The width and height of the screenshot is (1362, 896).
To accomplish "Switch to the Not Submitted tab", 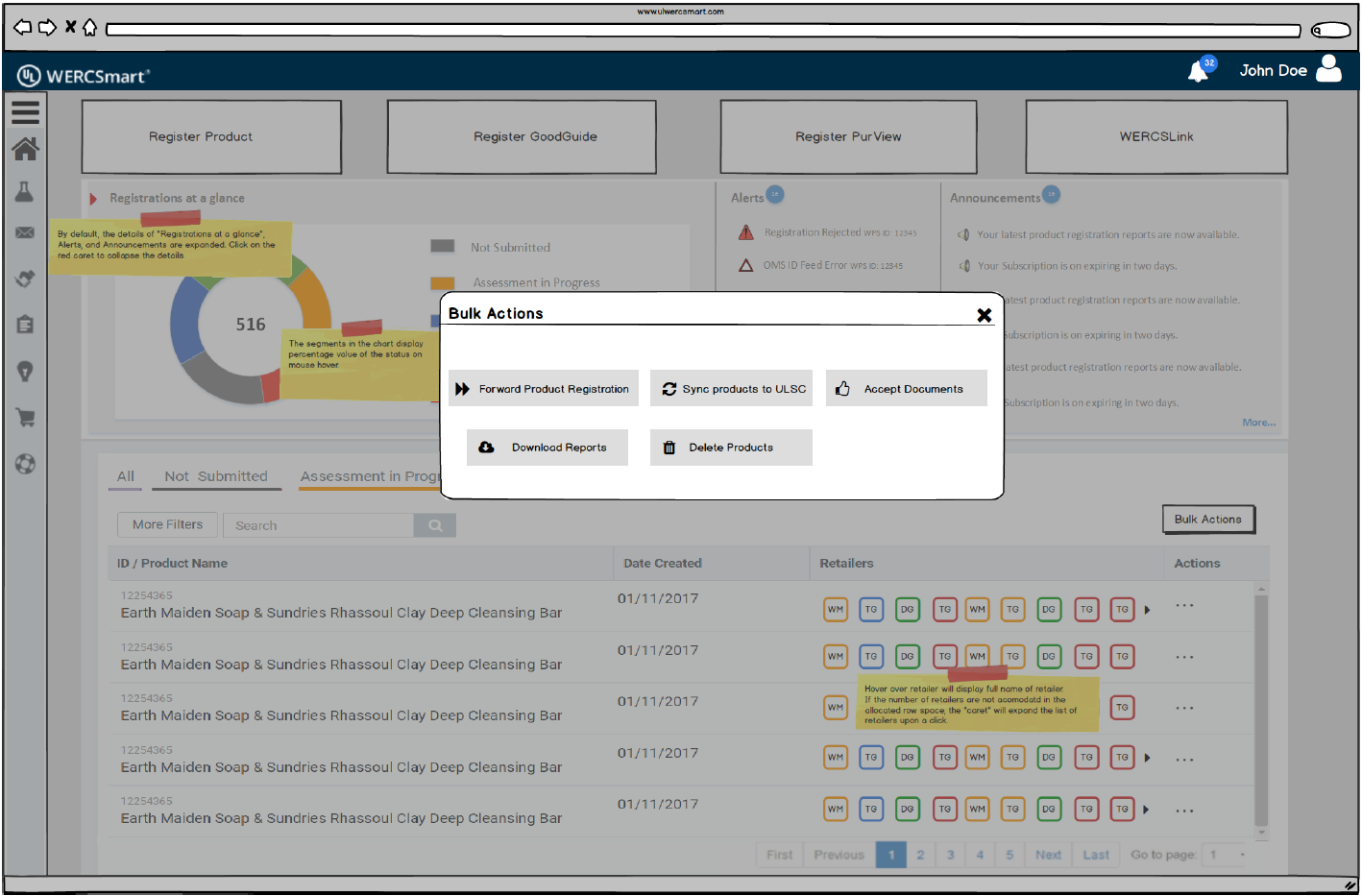I will 216,476.
